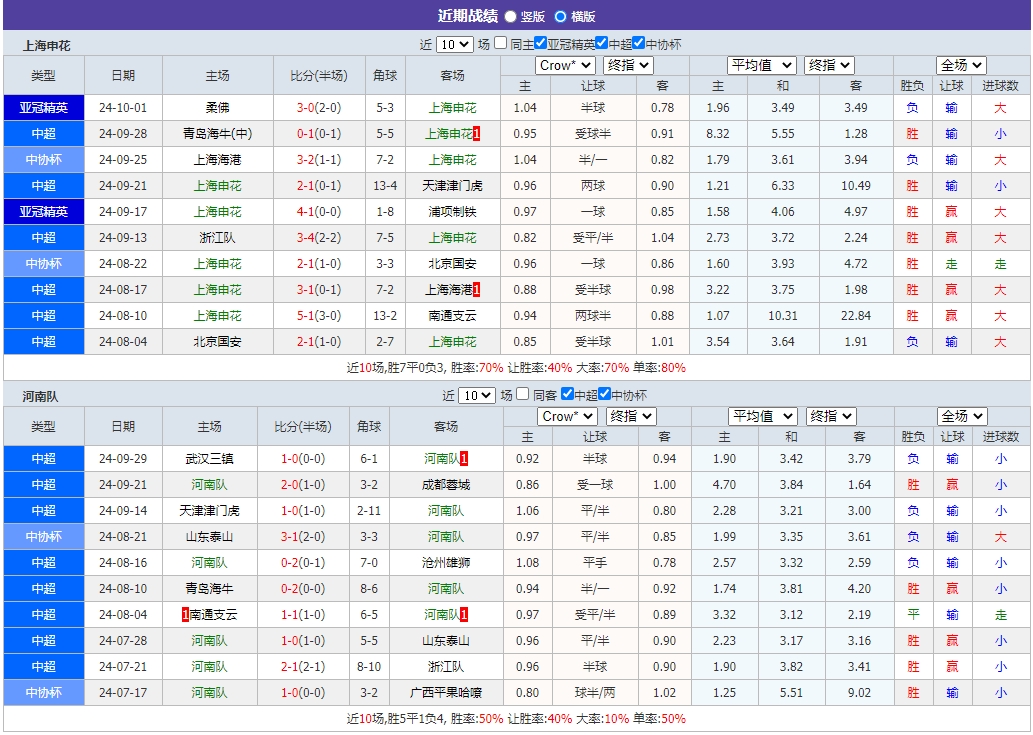
Task: Click the red card icon next to 河南队 on 24-09-29
Action: [x=465, y=458]
